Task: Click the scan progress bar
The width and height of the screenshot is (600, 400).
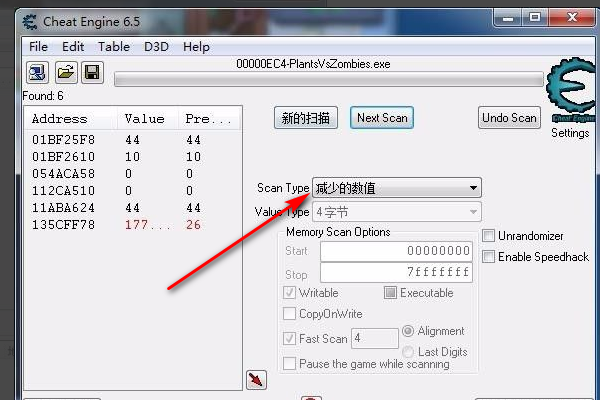Action: pos(329,79)
